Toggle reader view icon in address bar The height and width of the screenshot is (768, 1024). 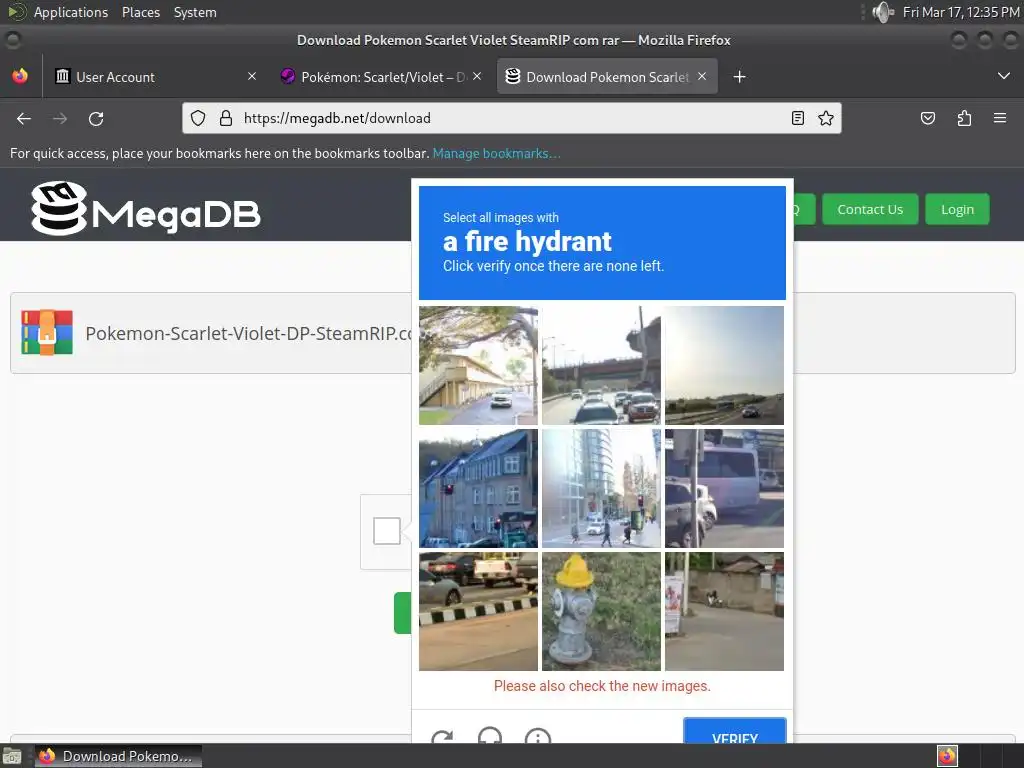point(797,118)
